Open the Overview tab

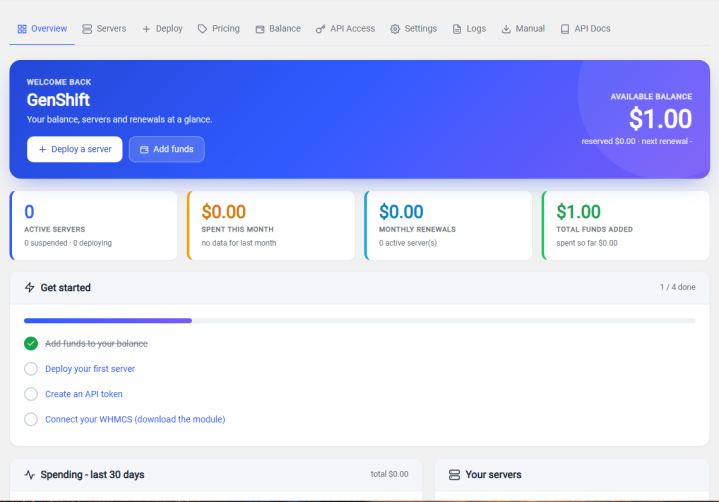pos(42,29)
